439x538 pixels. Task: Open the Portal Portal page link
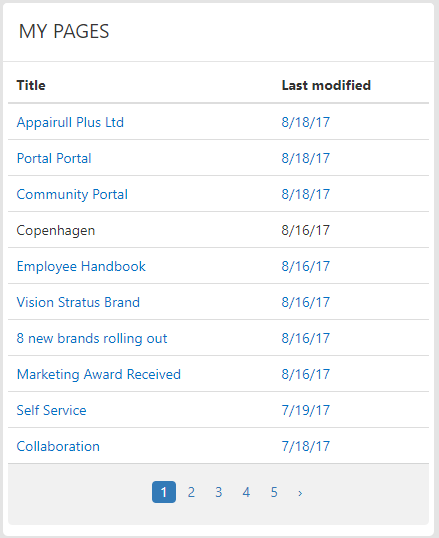54,159
